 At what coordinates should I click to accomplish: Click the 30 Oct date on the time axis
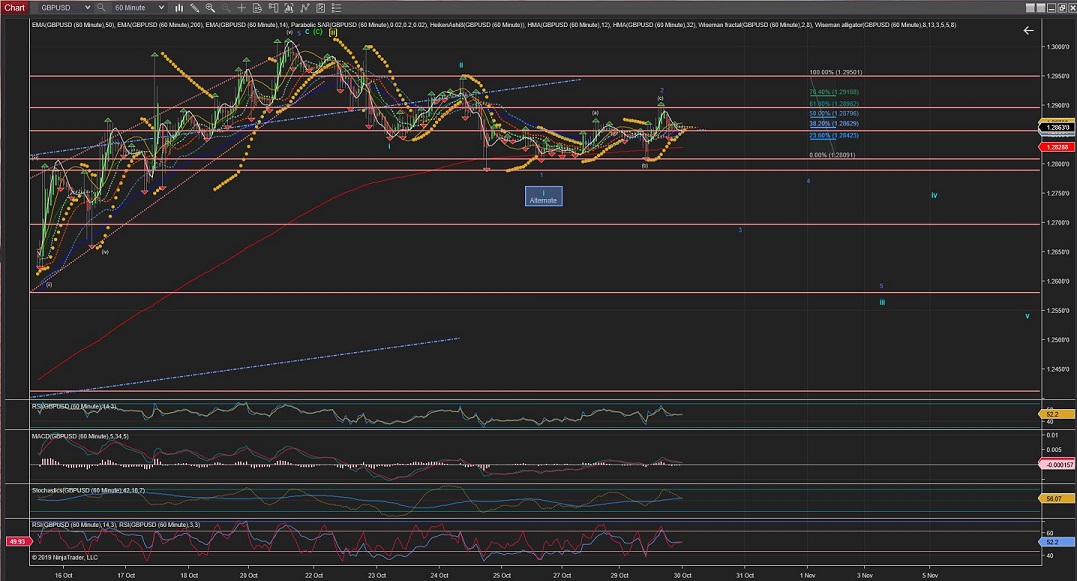[682, 576]
